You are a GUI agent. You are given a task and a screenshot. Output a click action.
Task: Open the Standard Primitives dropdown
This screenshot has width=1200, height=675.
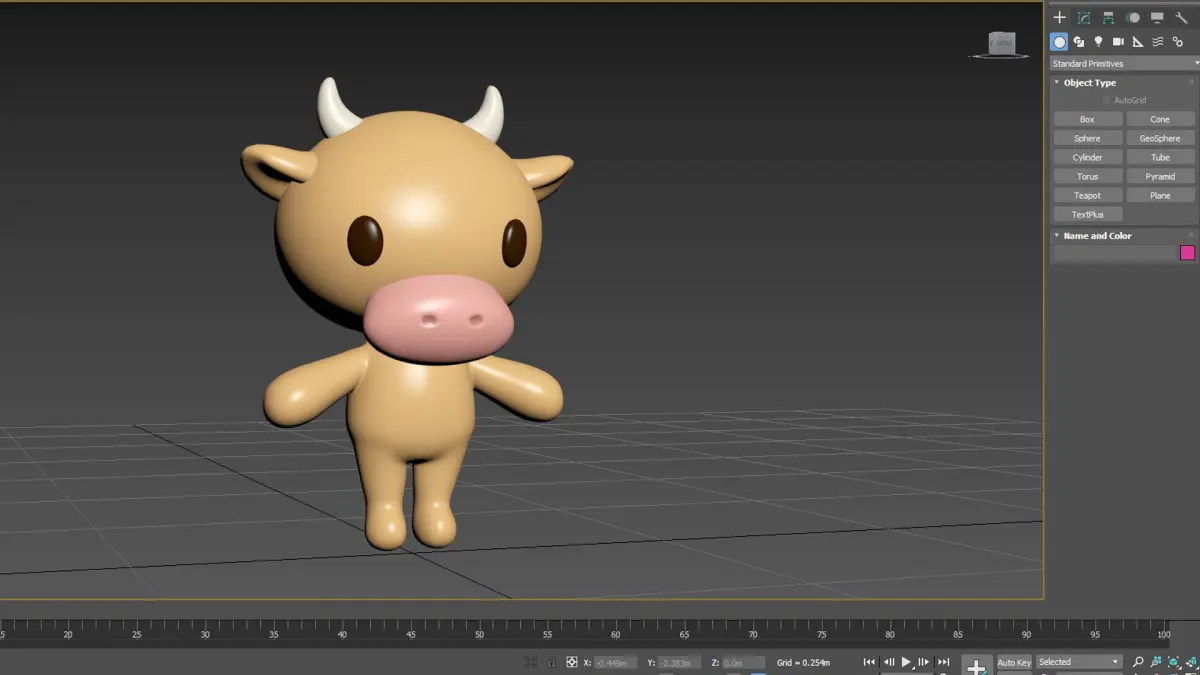[x=1124, y=63]
